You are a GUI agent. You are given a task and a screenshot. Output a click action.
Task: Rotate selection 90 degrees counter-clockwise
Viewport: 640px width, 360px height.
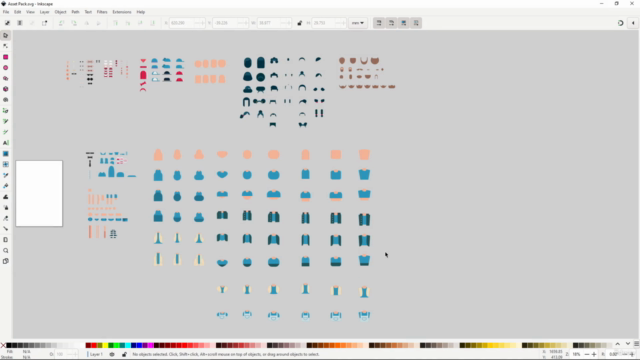62,23
